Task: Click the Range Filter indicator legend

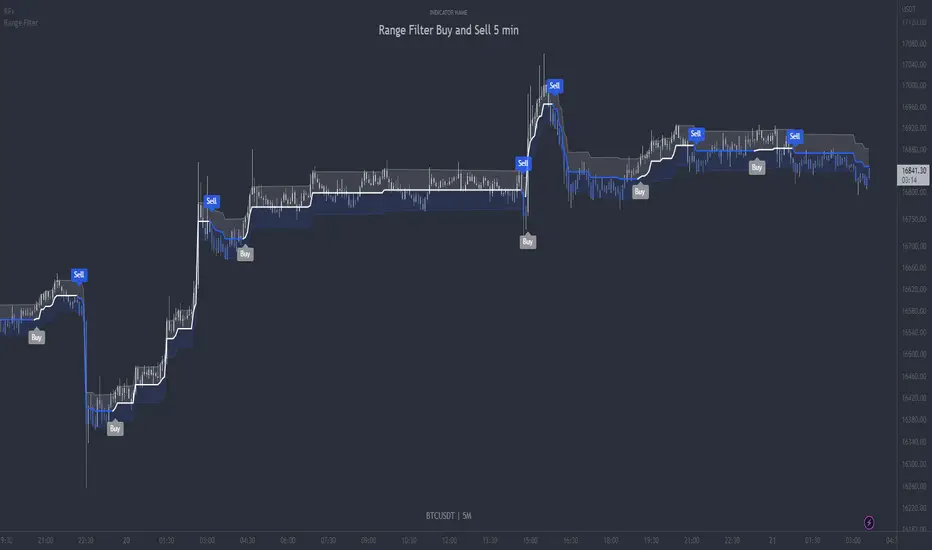Action: point(21,23)
